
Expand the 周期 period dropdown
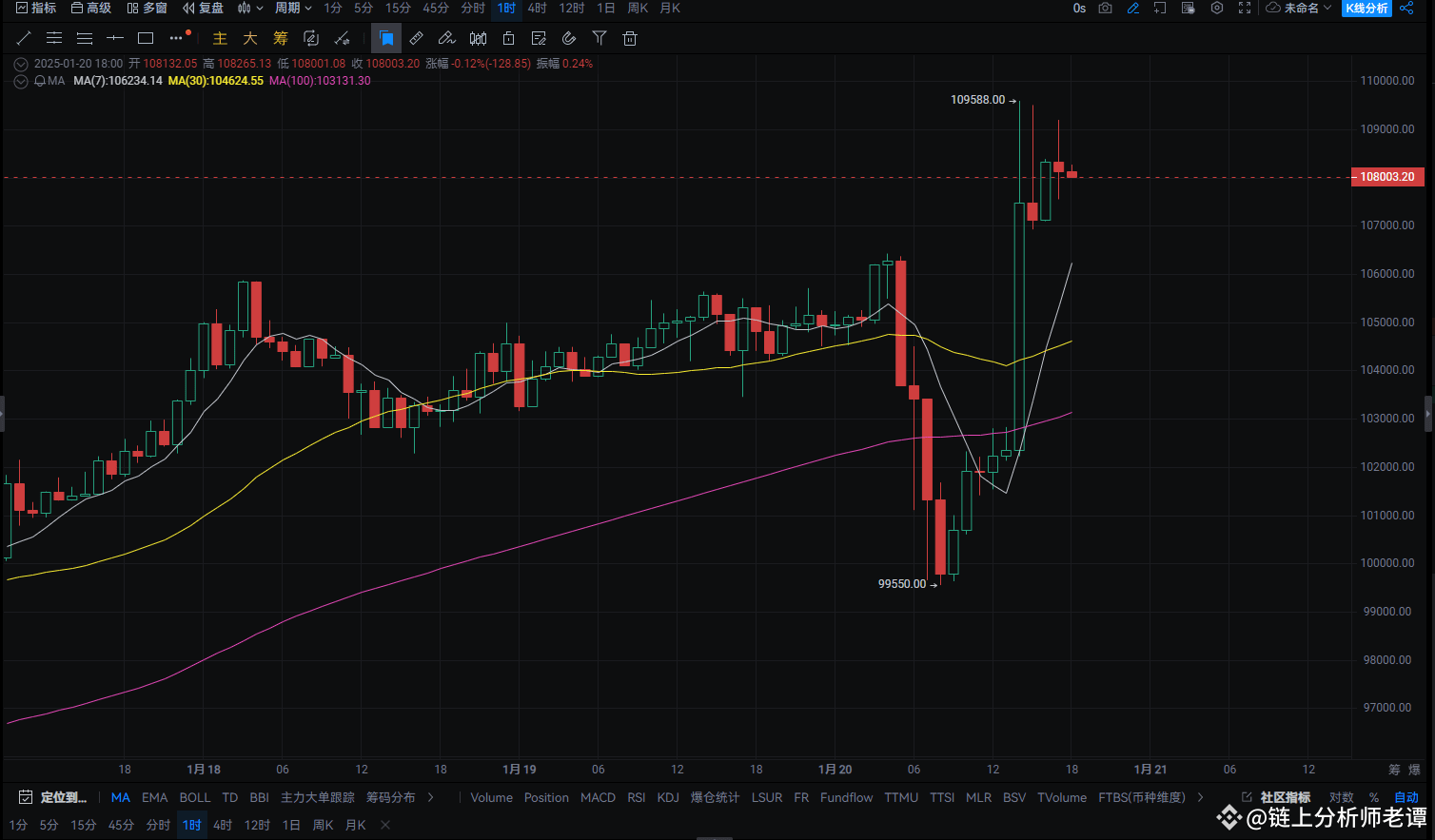point(293,8)
